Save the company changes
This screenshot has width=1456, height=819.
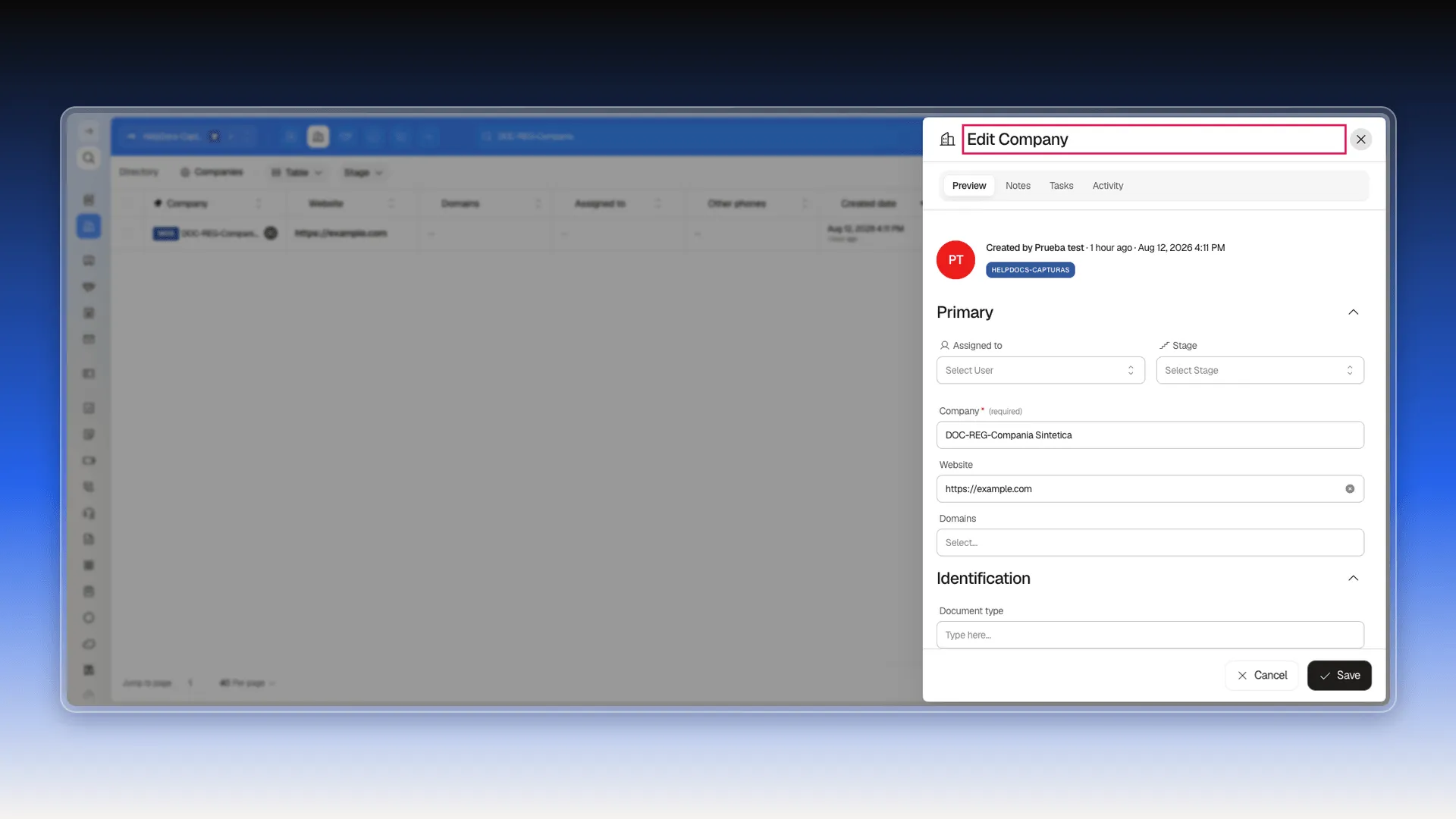(1339, 676)
